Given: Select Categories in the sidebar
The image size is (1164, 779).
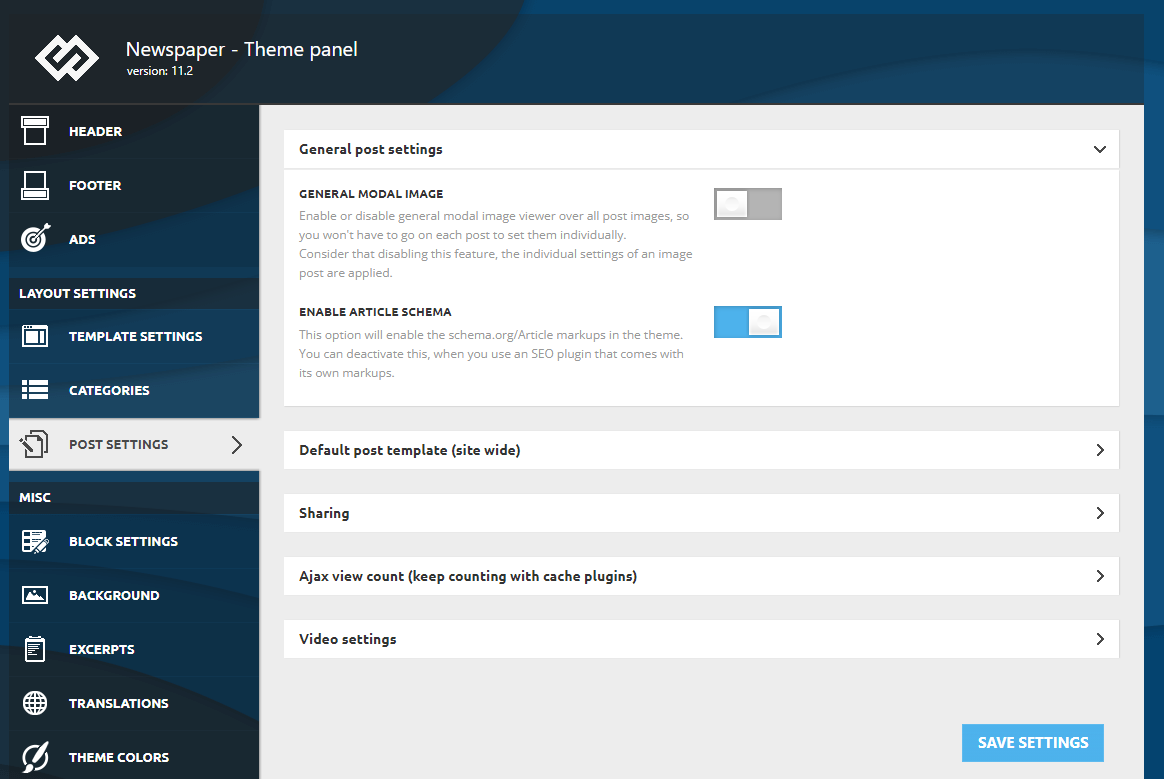Looking at the screenshot, I should 134,391.
